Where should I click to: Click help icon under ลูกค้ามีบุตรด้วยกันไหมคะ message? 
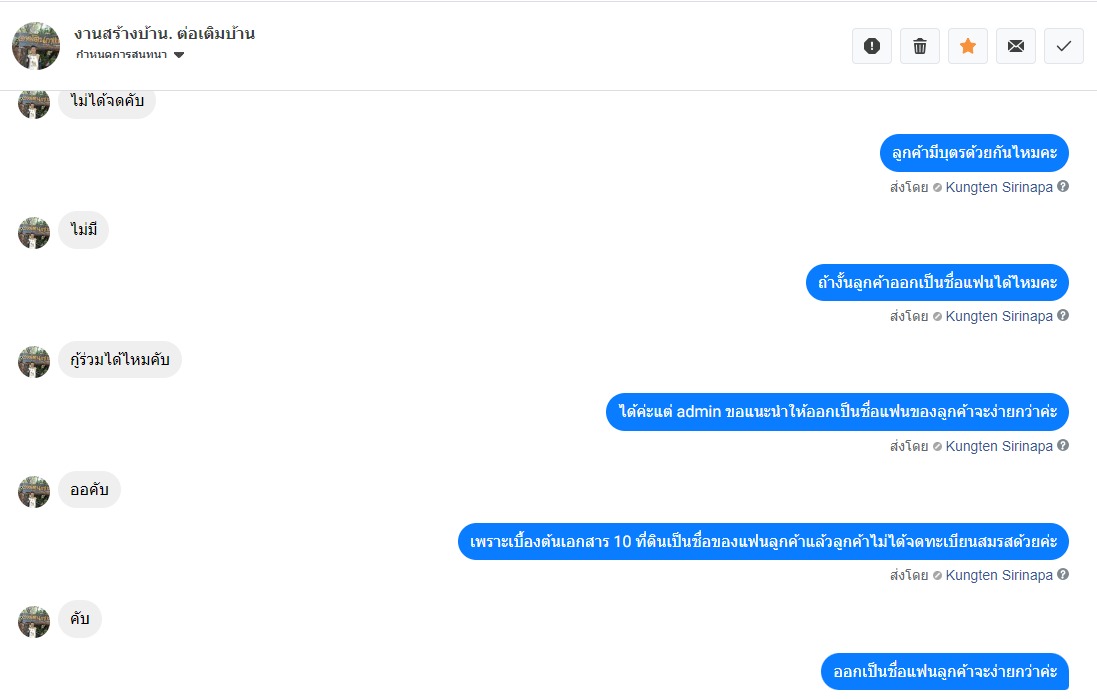(1063, 186)
